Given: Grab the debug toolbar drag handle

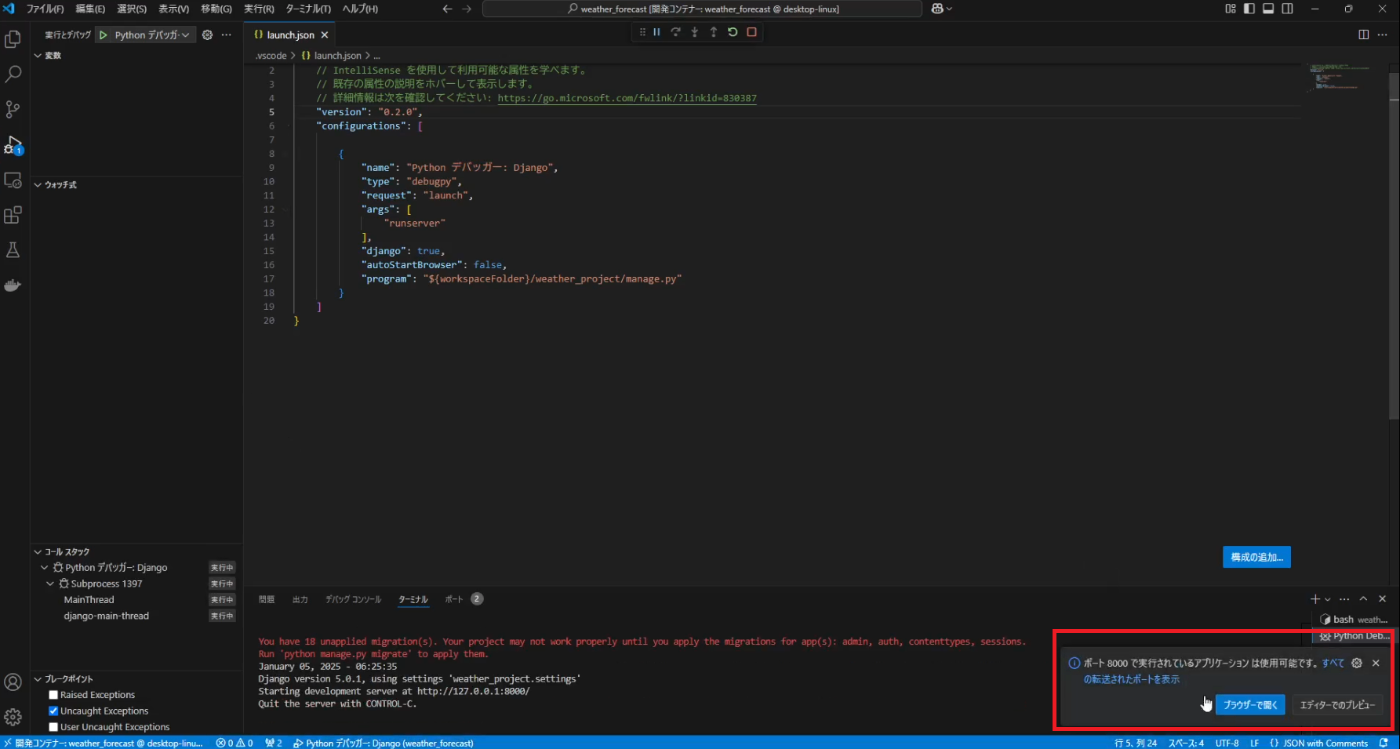Looking at the screenshot, I should [642, 32].
